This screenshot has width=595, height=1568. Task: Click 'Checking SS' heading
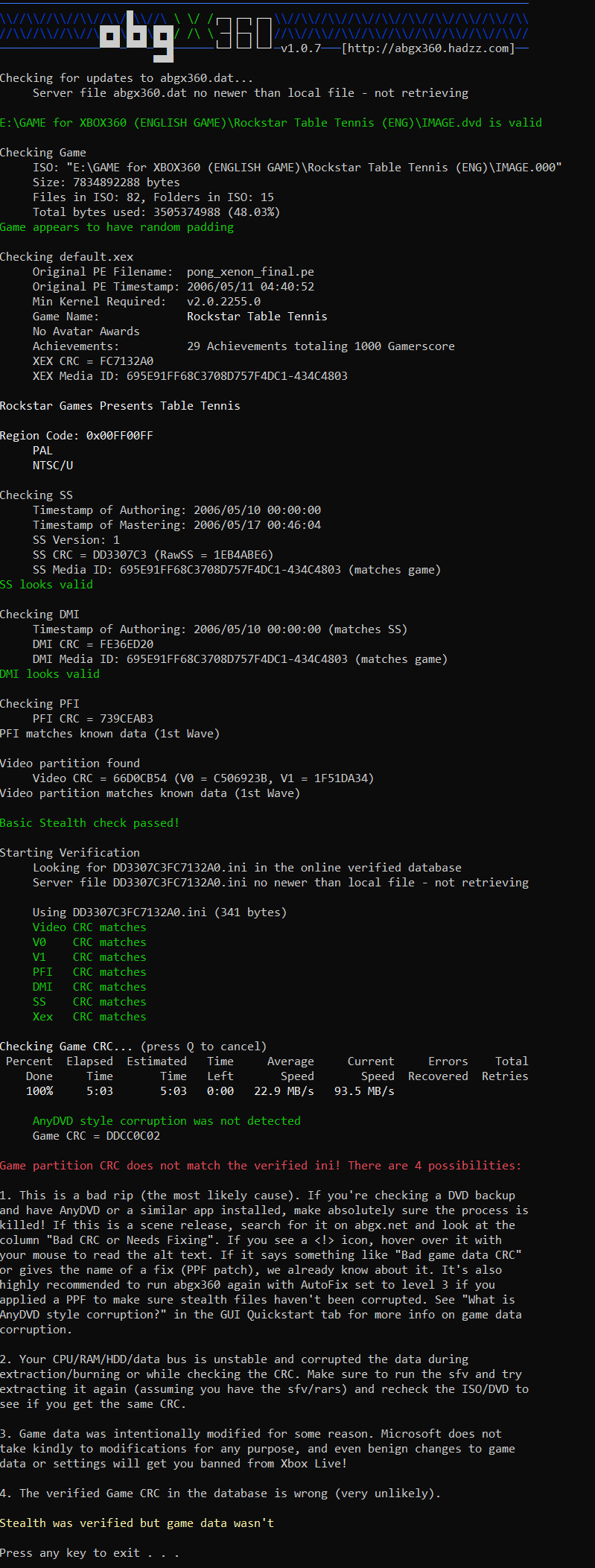(36, 495)
